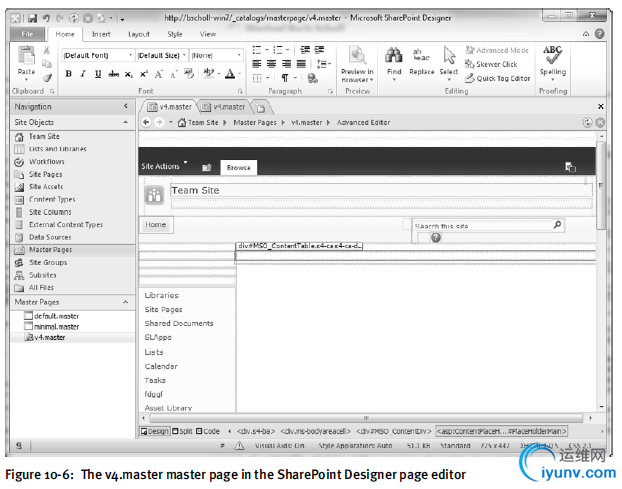Click the Spelling ABC icon
The width and height of the screenshot is (622, 489).
553,56
